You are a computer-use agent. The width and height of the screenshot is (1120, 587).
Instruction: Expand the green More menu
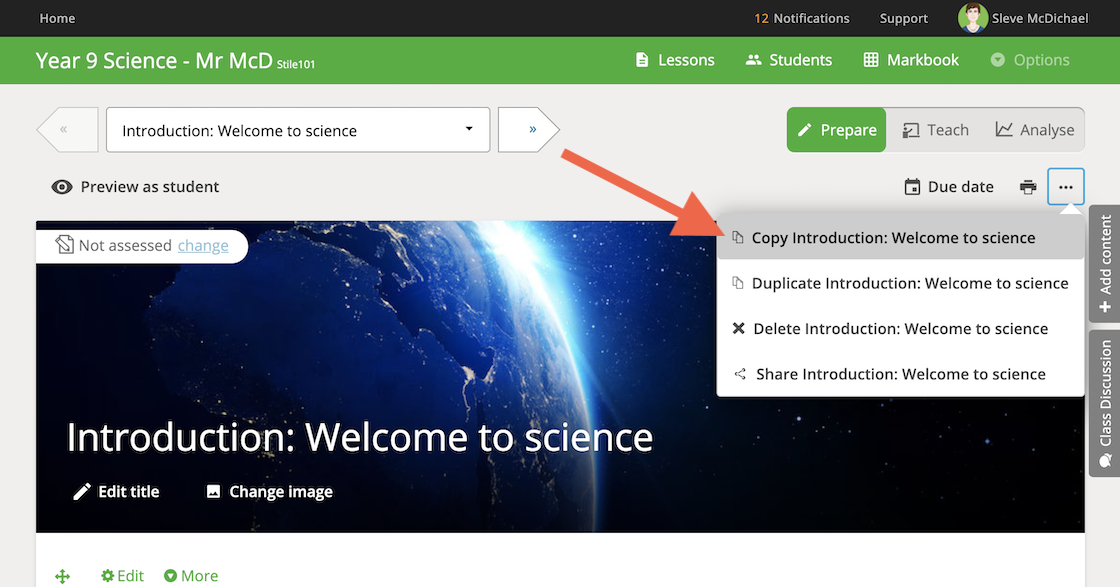(x=191, y=576)
